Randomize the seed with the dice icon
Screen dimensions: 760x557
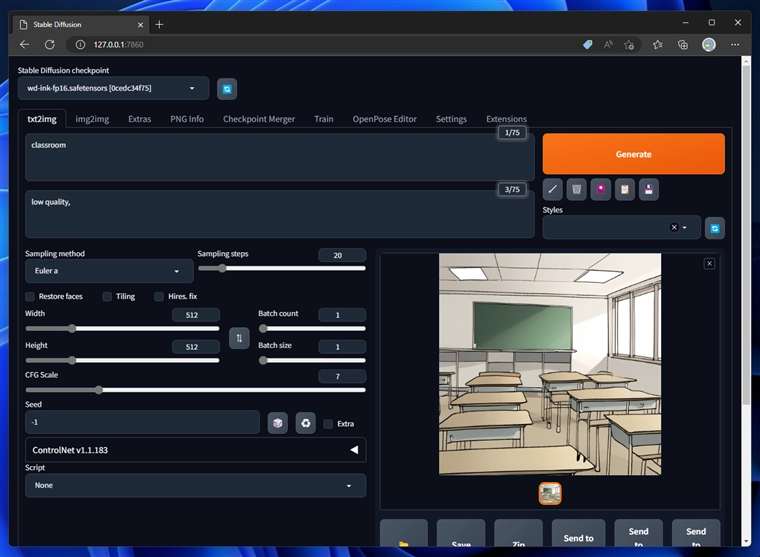coord(278,423)
